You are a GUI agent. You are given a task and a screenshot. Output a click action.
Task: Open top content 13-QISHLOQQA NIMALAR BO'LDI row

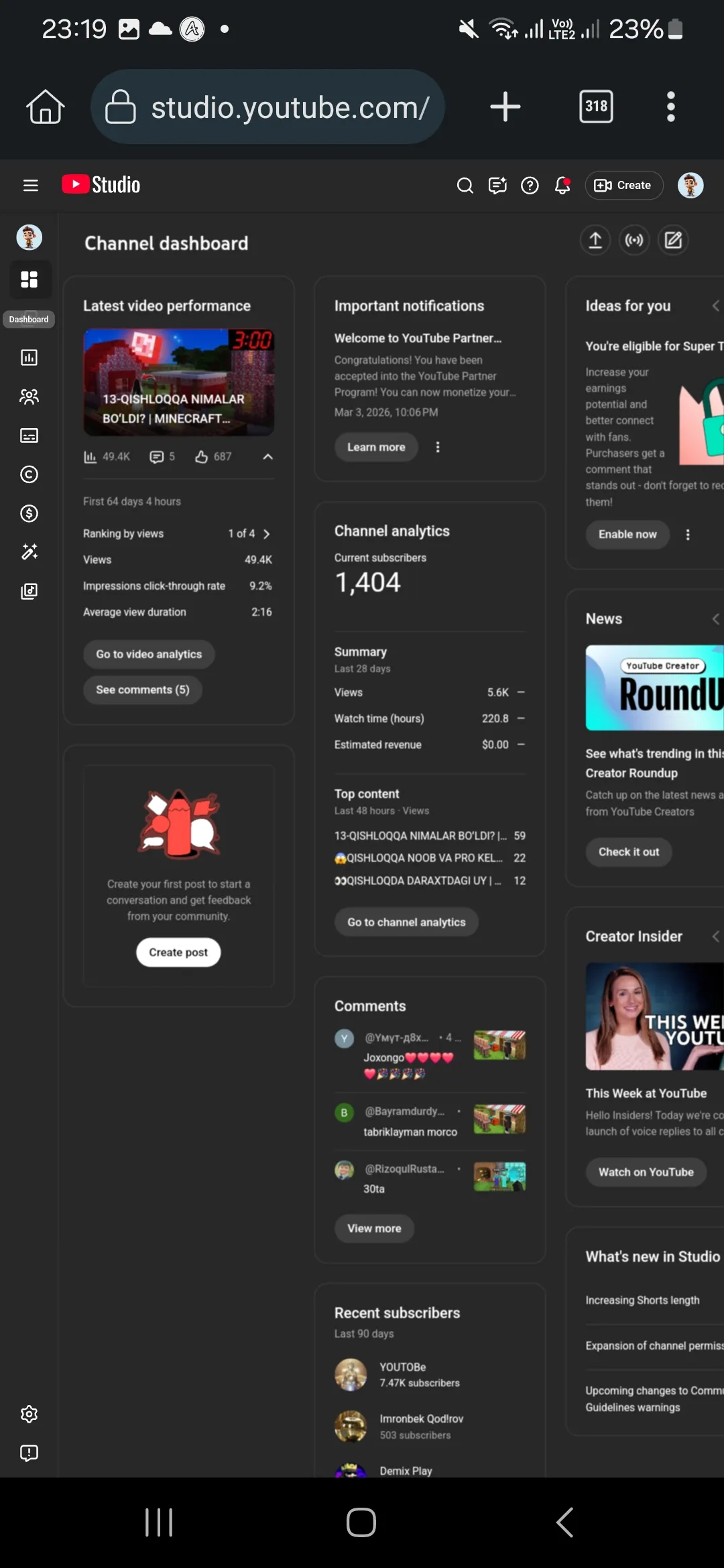[430, 836]
